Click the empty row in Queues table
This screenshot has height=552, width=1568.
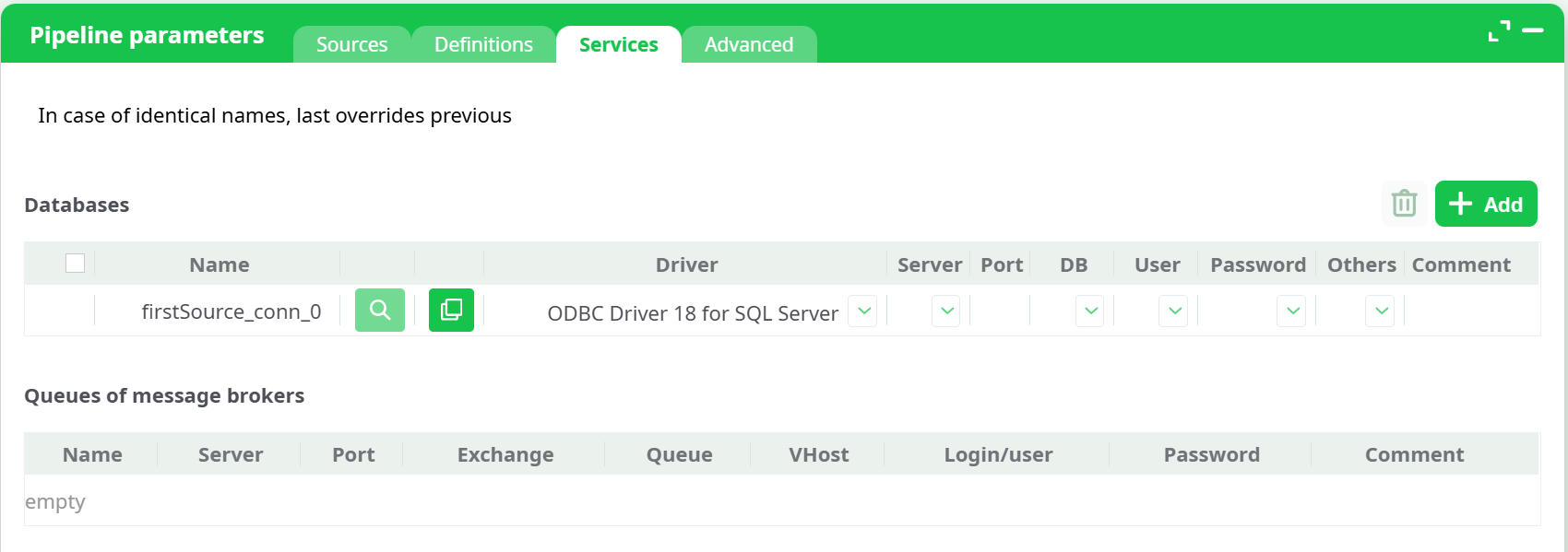coord(781,500)
